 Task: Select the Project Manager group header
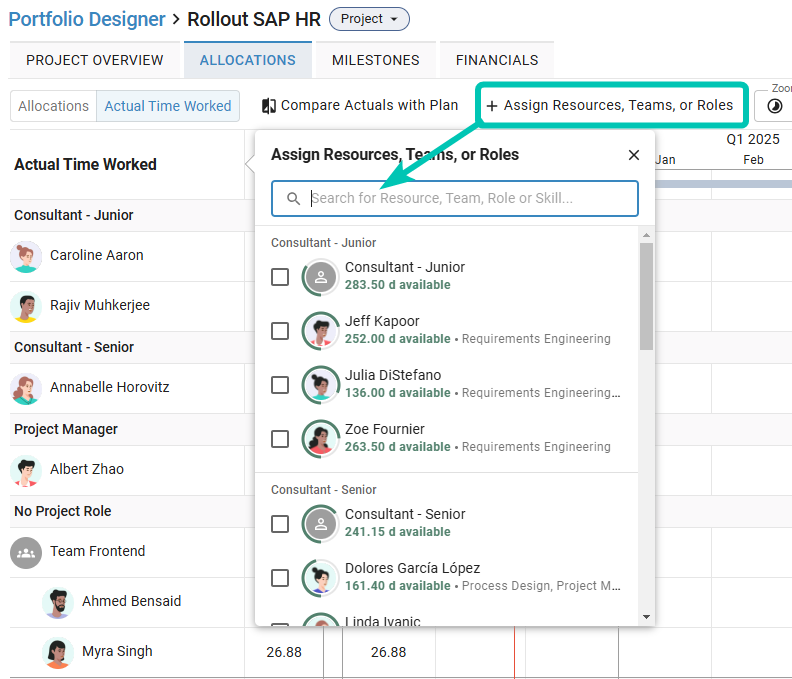(66, 429)
